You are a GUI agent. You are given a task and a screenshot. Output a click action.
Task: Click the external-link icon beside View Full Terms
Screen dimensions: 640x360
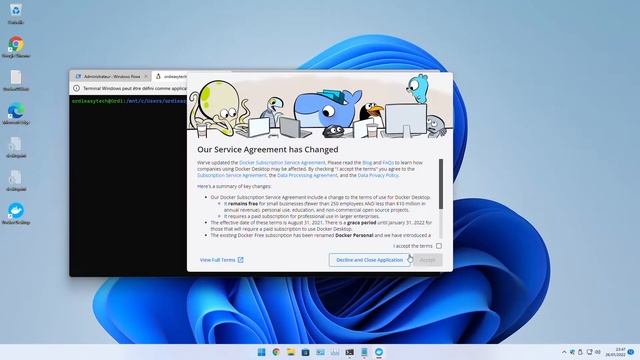[x=240, y=260]
